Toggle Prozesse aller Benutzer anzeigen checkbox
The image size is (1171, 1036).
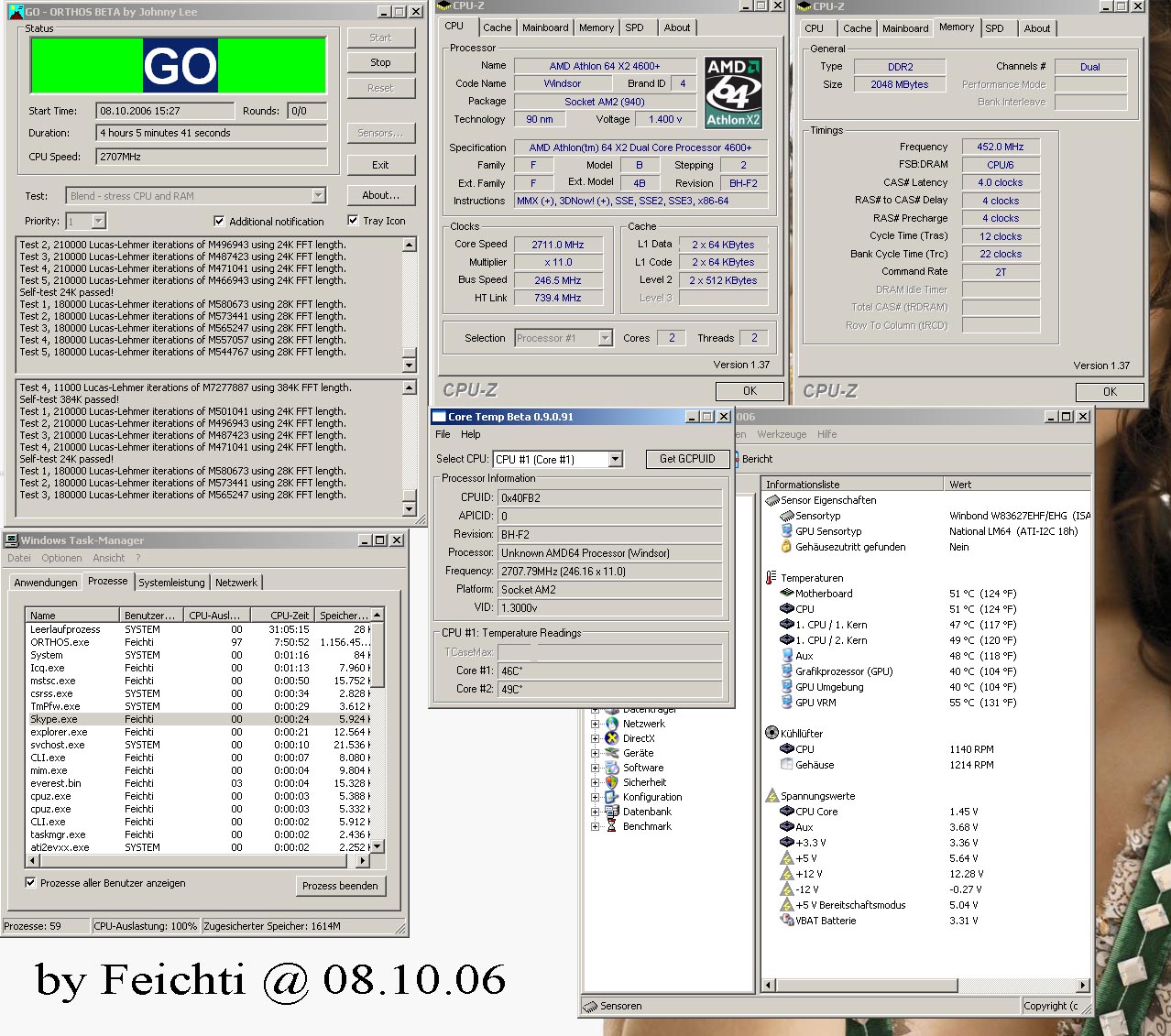click(x=30, y=882)
